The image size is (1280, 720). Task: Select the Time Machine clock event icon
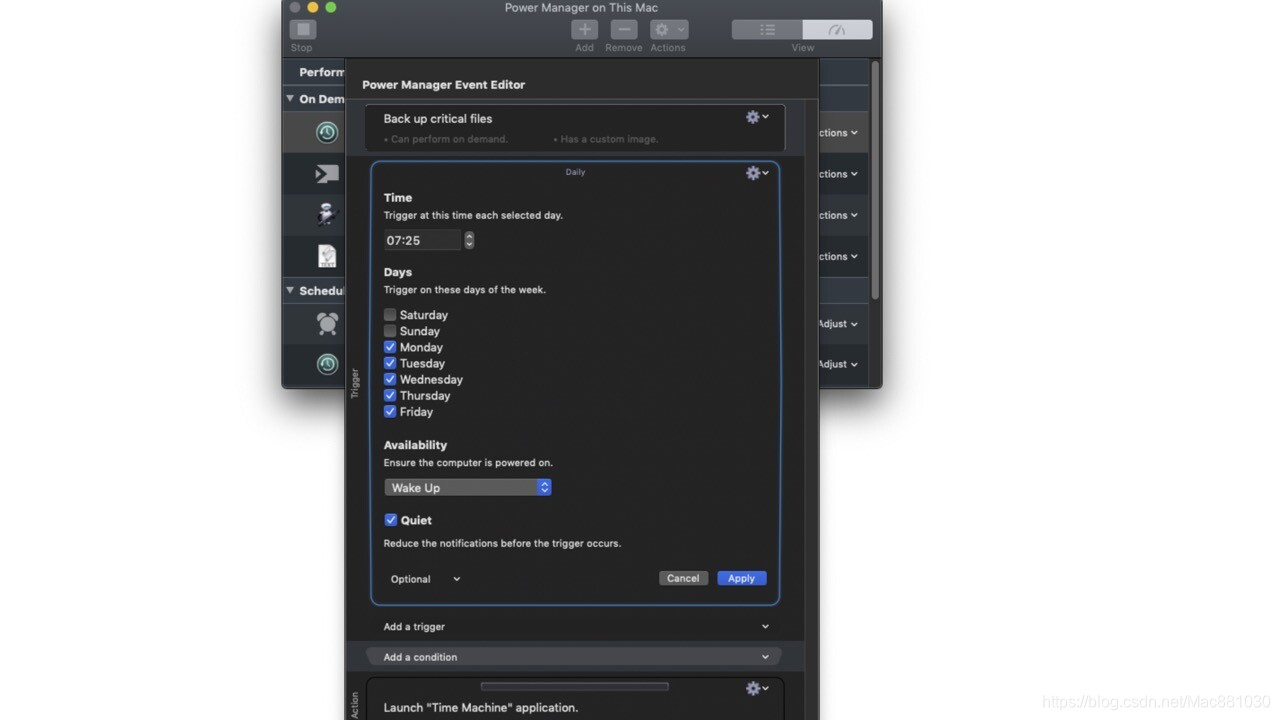(327, 132)
